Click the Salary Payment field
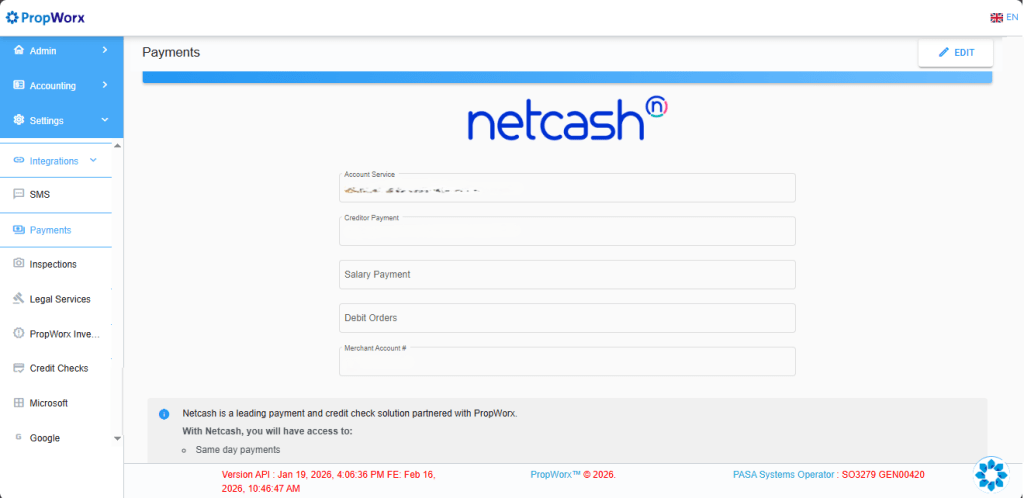The width and height of the screenshot is (1024, 498). tap(567, 274)
